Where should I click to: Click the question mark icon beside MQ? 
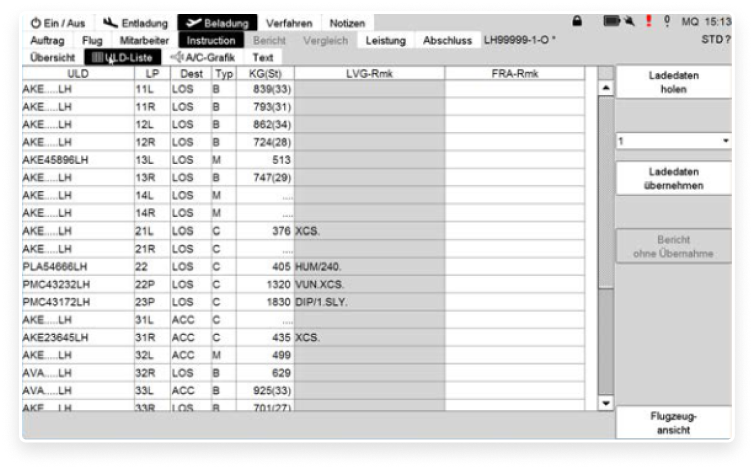pyautogui.click(x=667, y=21)
